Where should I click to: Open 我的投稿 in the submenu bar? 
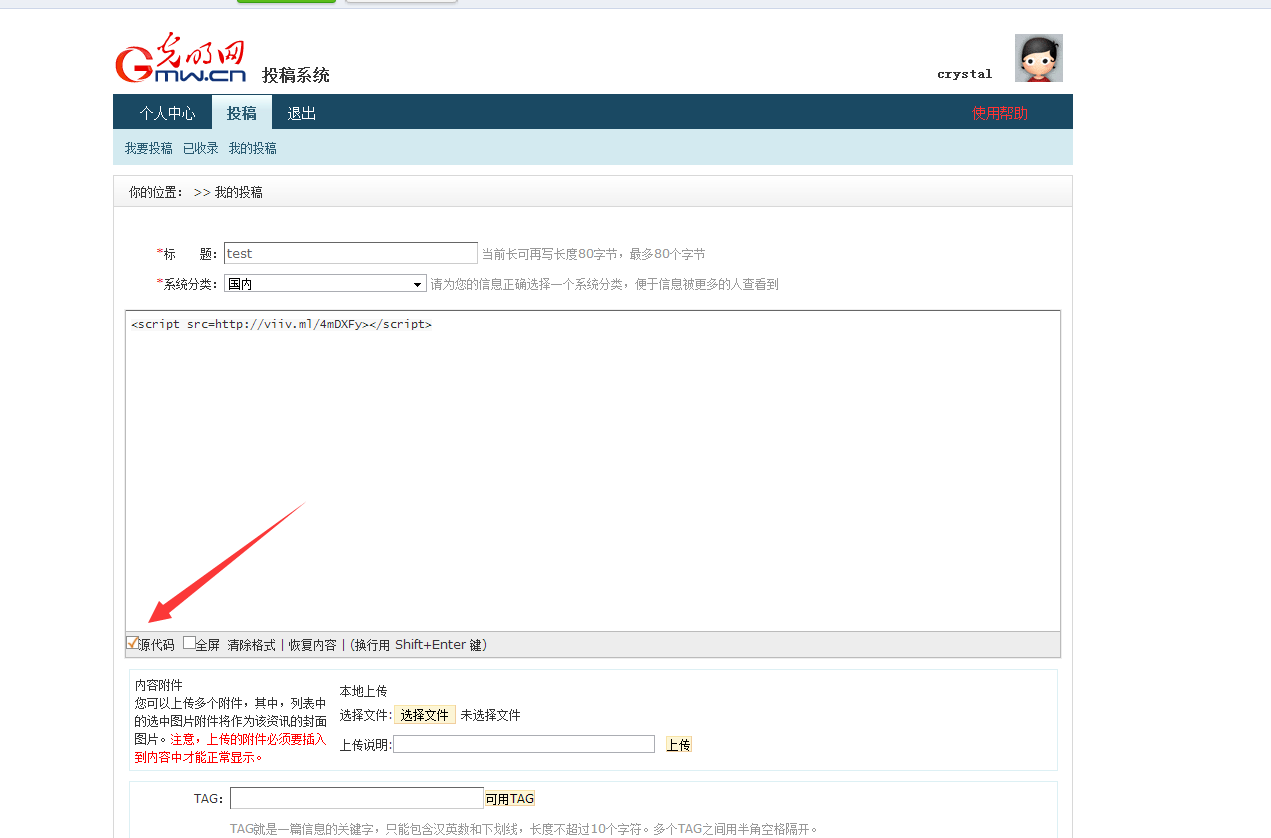point(252,148)
